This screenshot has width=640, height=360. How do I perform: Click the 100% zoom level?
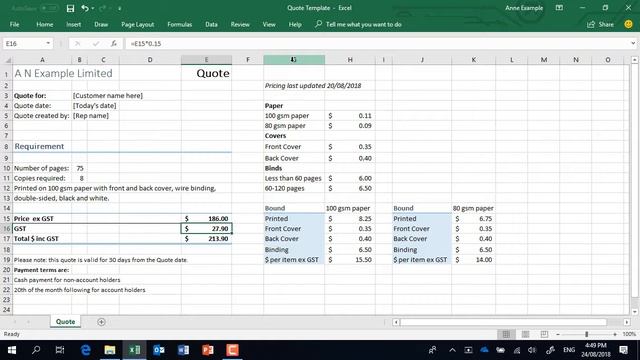click(629, 334)
